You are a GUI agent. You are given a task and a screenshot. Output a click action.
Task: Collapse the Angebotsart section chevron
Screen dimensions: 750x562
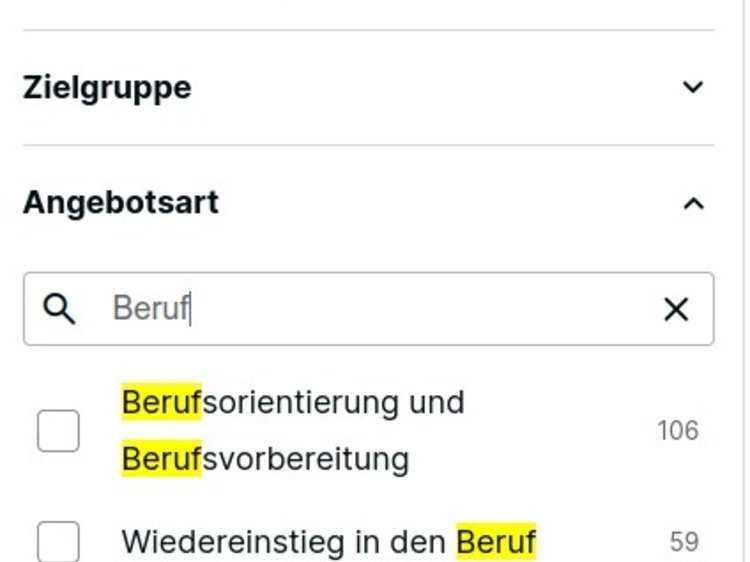[x=692, y=204]
